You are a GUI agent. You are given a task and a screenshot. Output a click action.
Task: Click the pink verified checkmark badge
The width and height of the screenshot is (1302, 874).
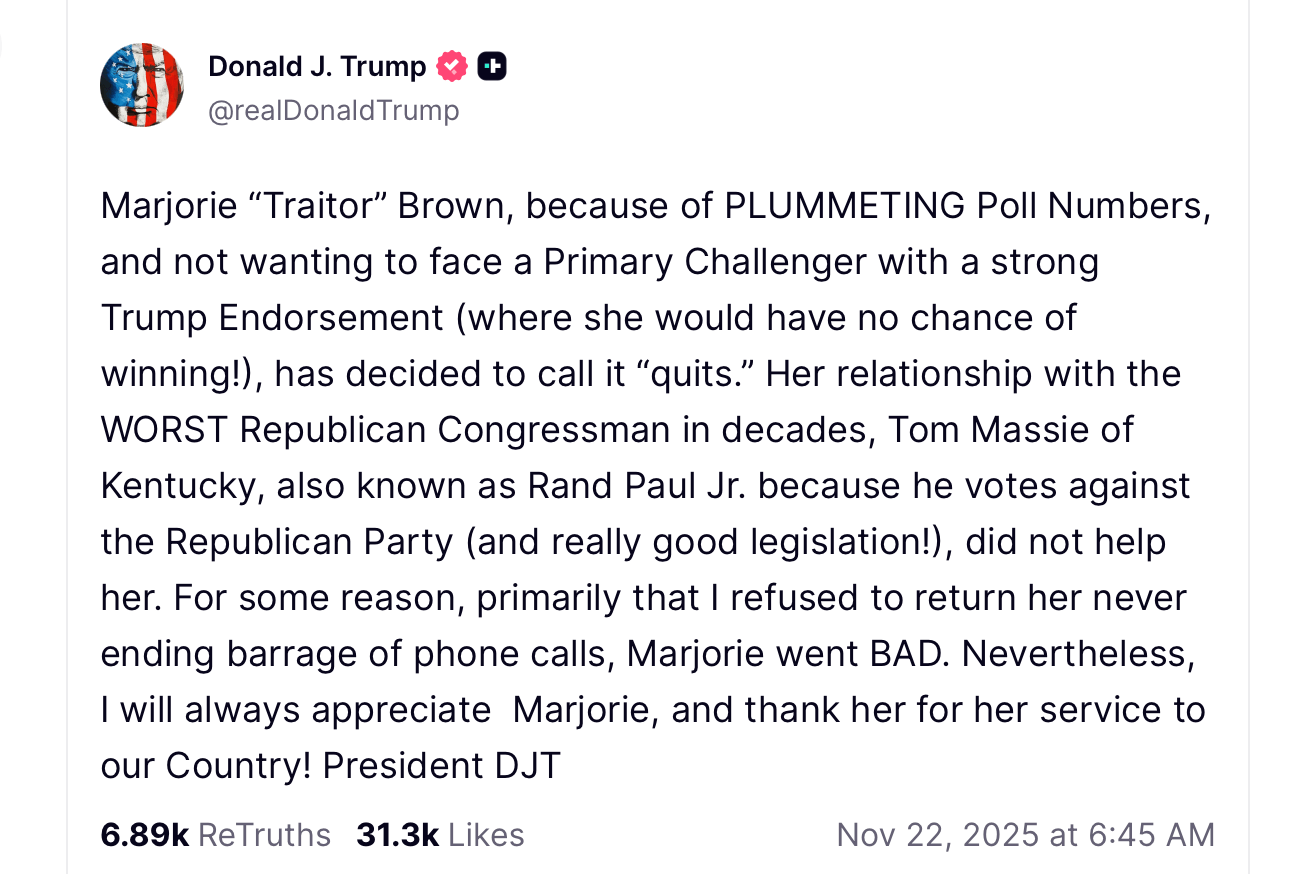coord(452,66)
